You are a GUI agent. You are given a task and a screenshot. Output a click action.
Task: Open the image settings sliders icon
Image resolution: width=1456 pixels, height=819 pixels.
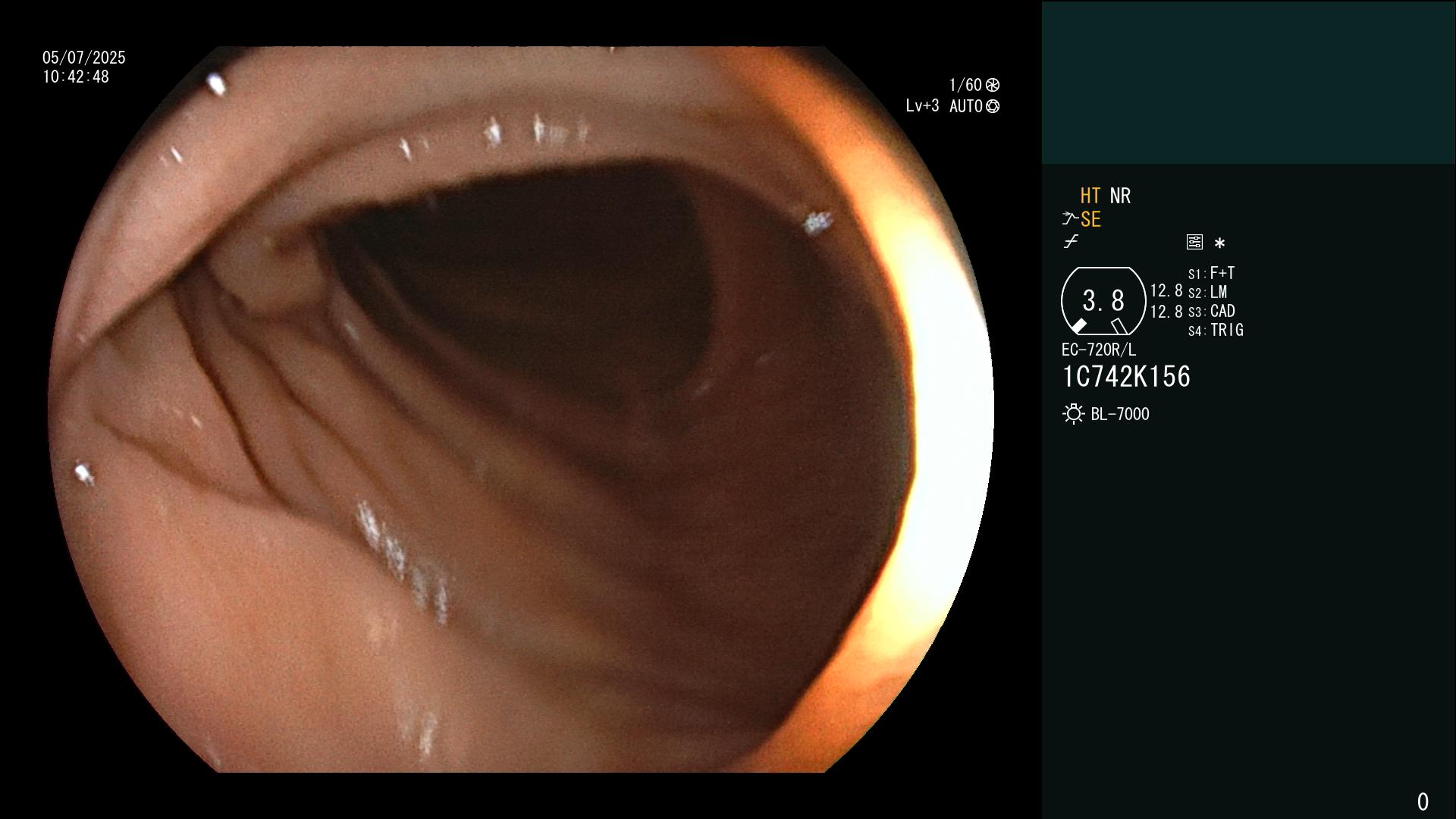tap(1194, 242)
